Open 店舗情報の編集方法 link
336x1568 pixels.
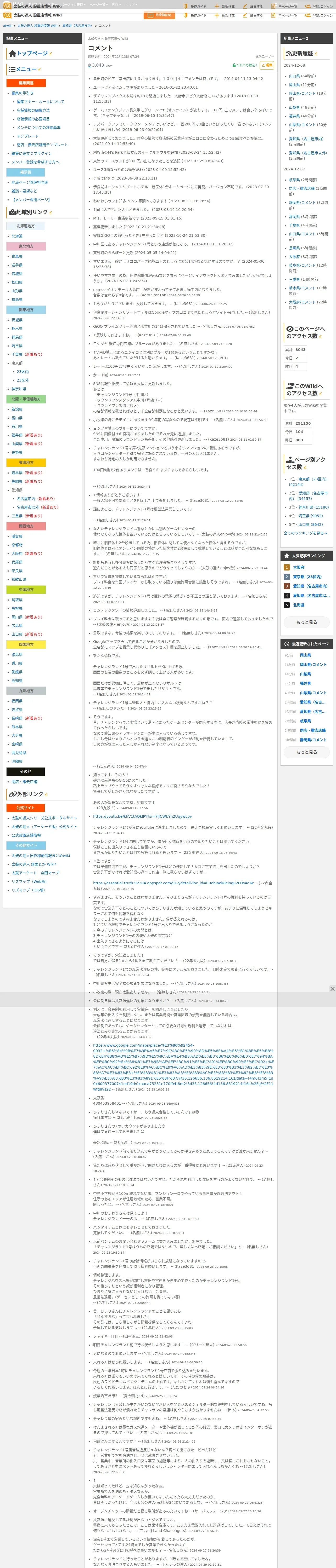coord(33,110)
